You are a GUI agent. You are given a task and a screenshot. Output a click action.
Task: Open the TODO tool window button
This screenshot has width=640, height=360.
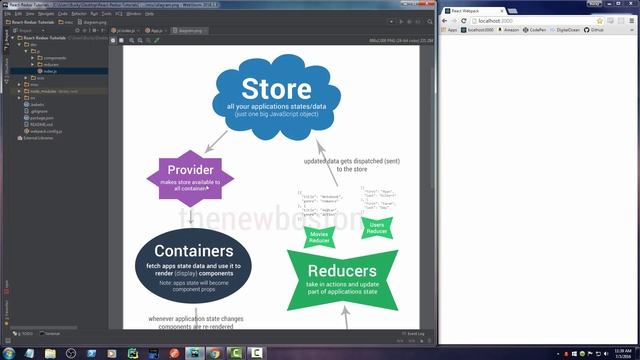[22, 333]
